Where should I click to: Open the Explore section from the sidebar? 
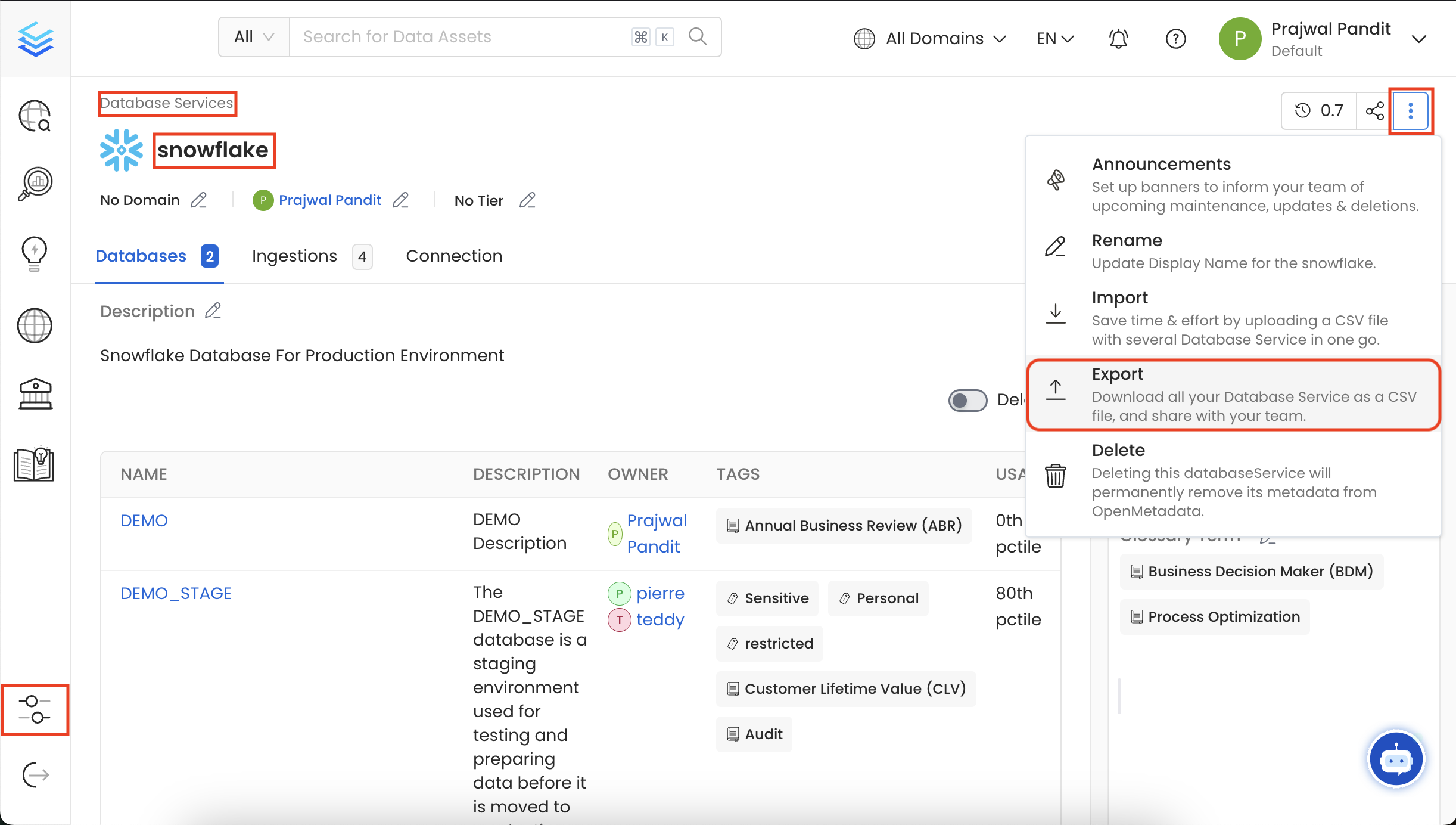coord(34,116)
